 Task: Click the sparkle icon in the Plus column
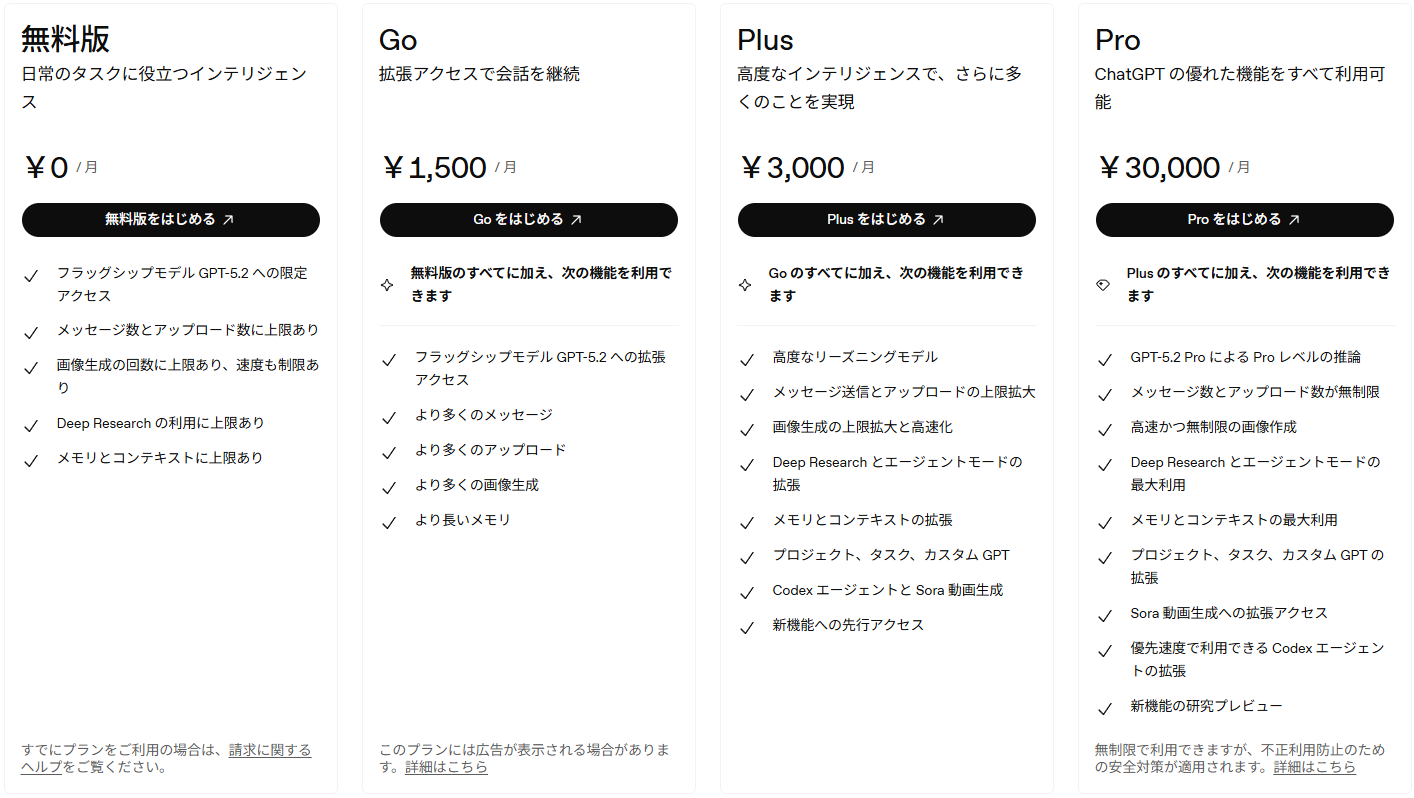pos(746,284)
